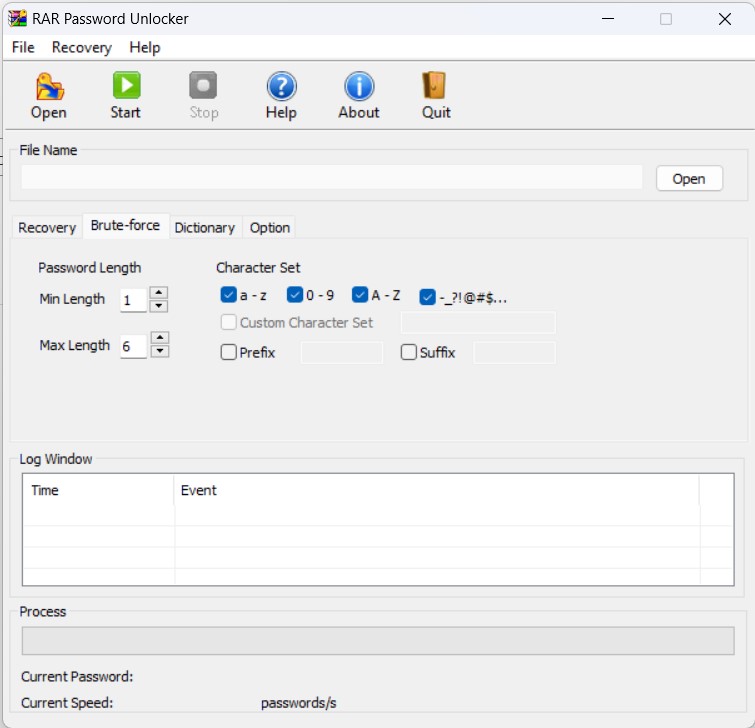Quit the app using the door icon
Image resolution: width=755 pixels, height=728 pixels.
click(x=434, y=86)
